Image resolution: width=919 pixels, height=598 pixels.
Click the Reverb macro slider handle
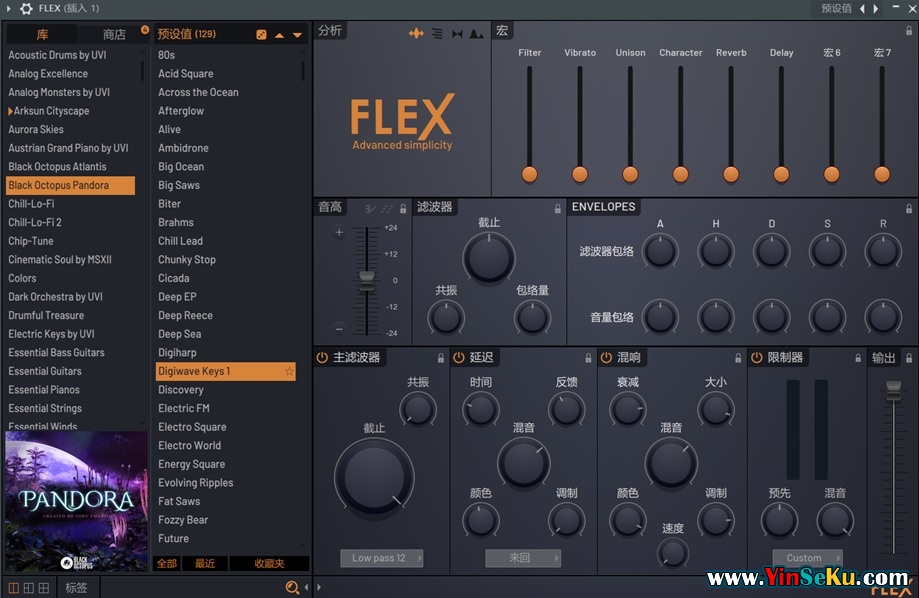731,174
